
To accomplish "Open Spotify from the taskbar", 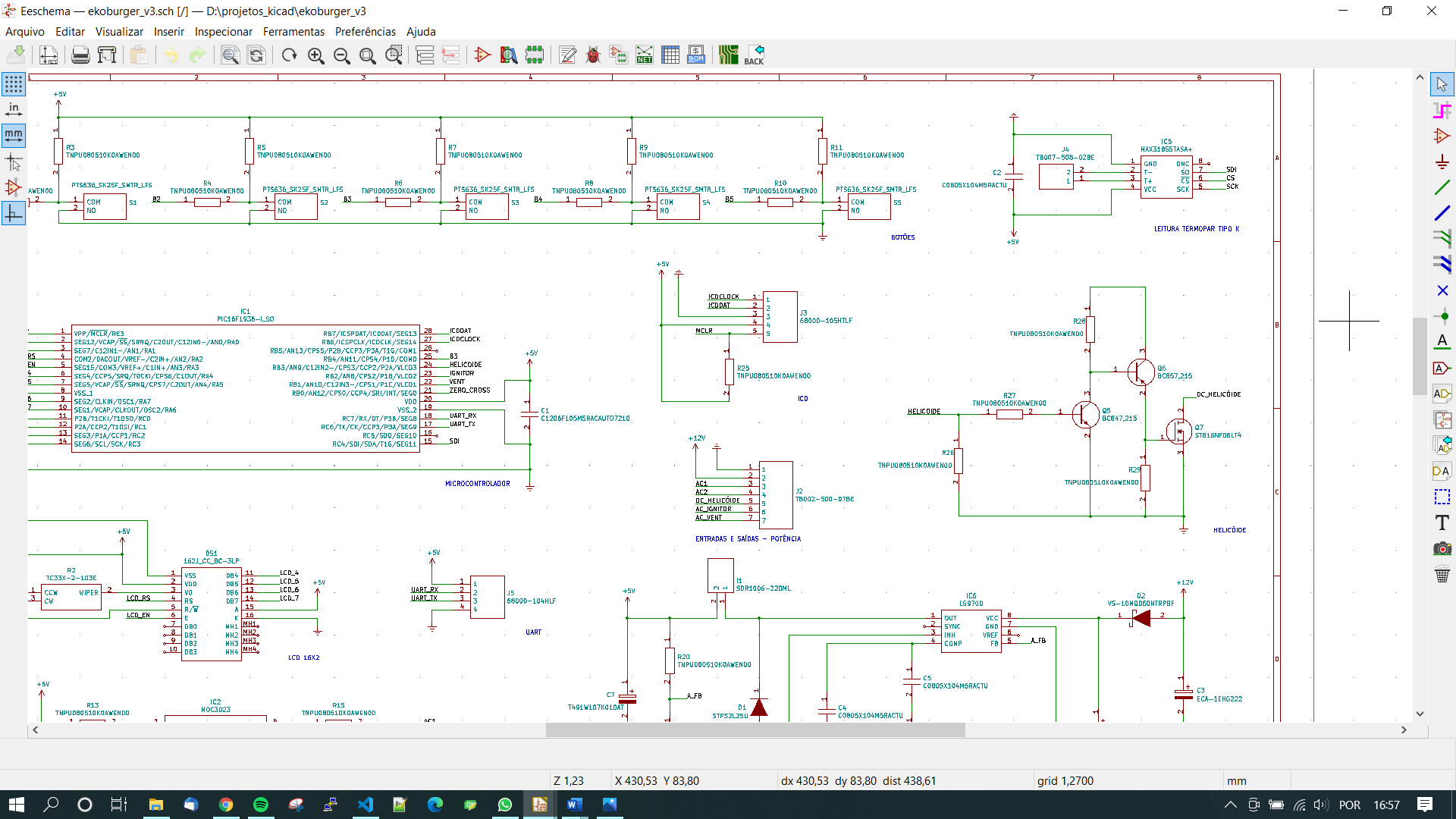I will tap(260, 805).
